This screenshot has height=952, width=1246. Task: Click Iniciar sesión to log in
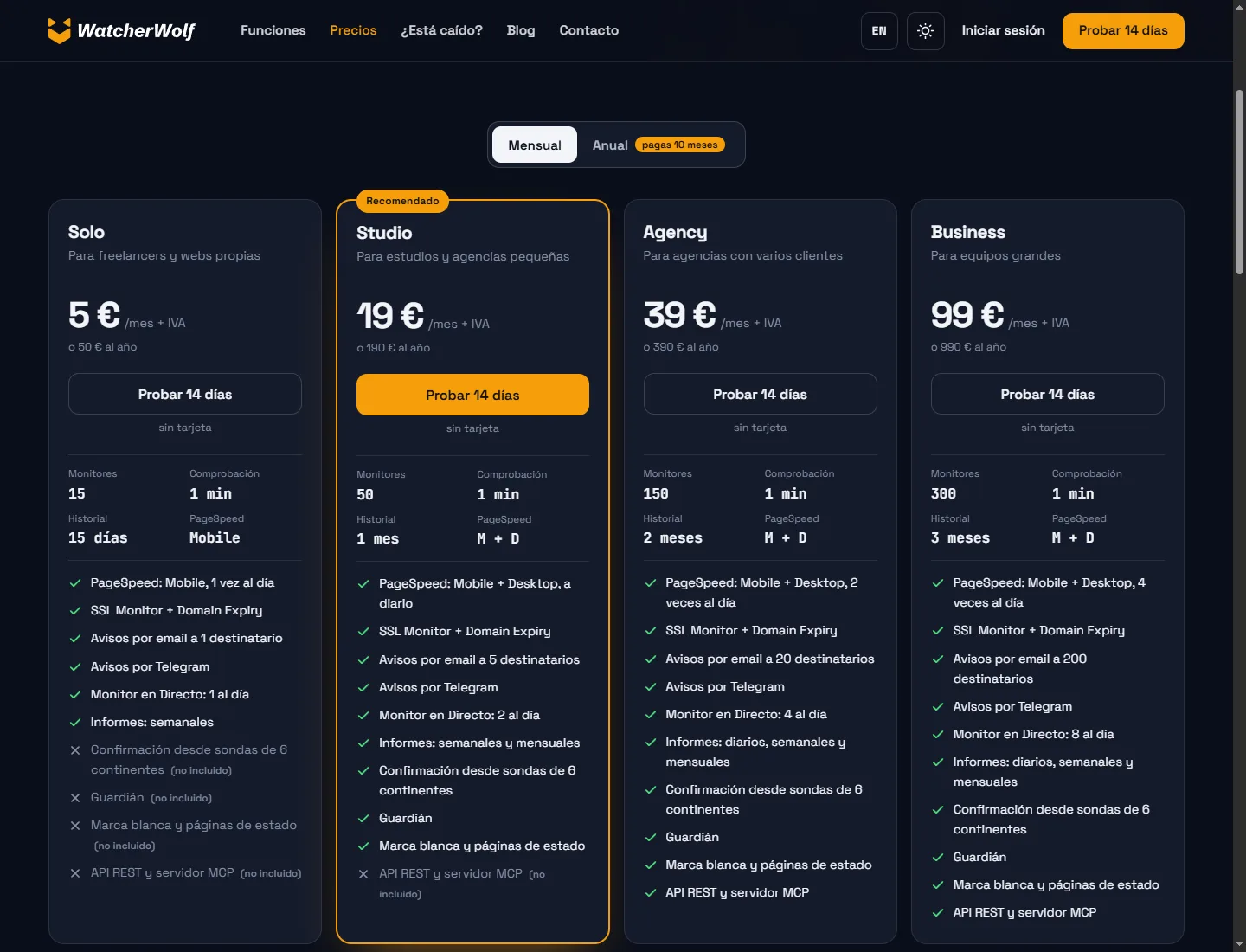[x=1004, y=30]
